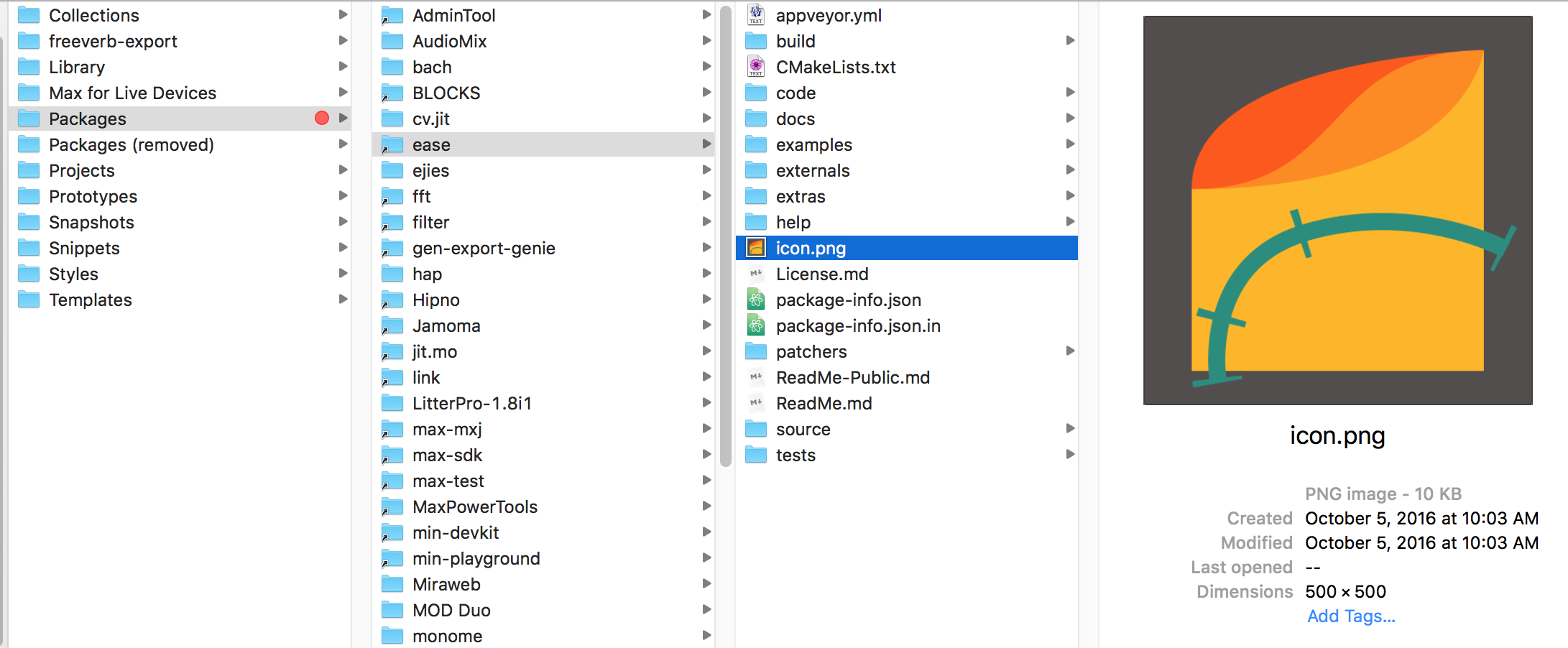1568x648 pixels.
Task: Click the package-info.json file icon
Action: [x=756, y=299]
